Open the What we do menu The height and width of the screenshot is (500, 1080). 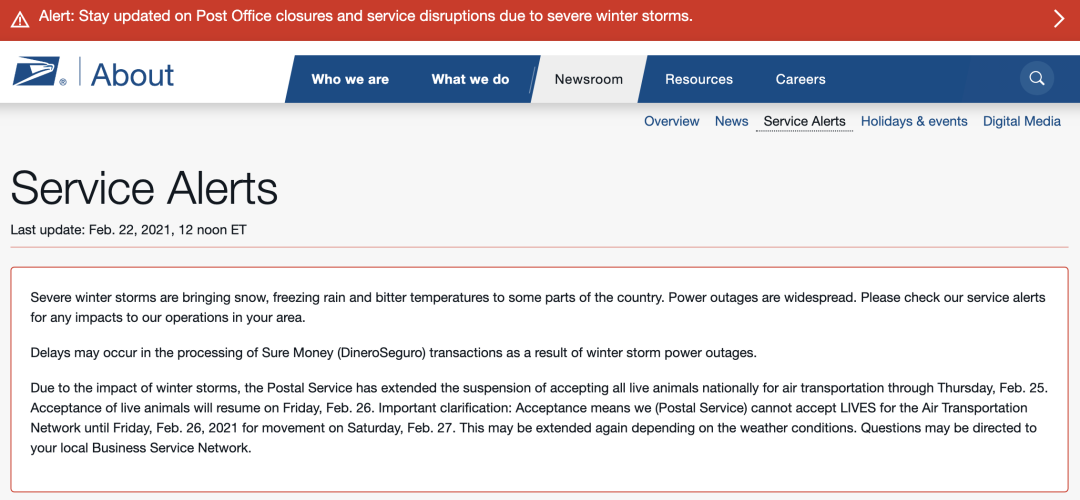(x=470, y=79)
